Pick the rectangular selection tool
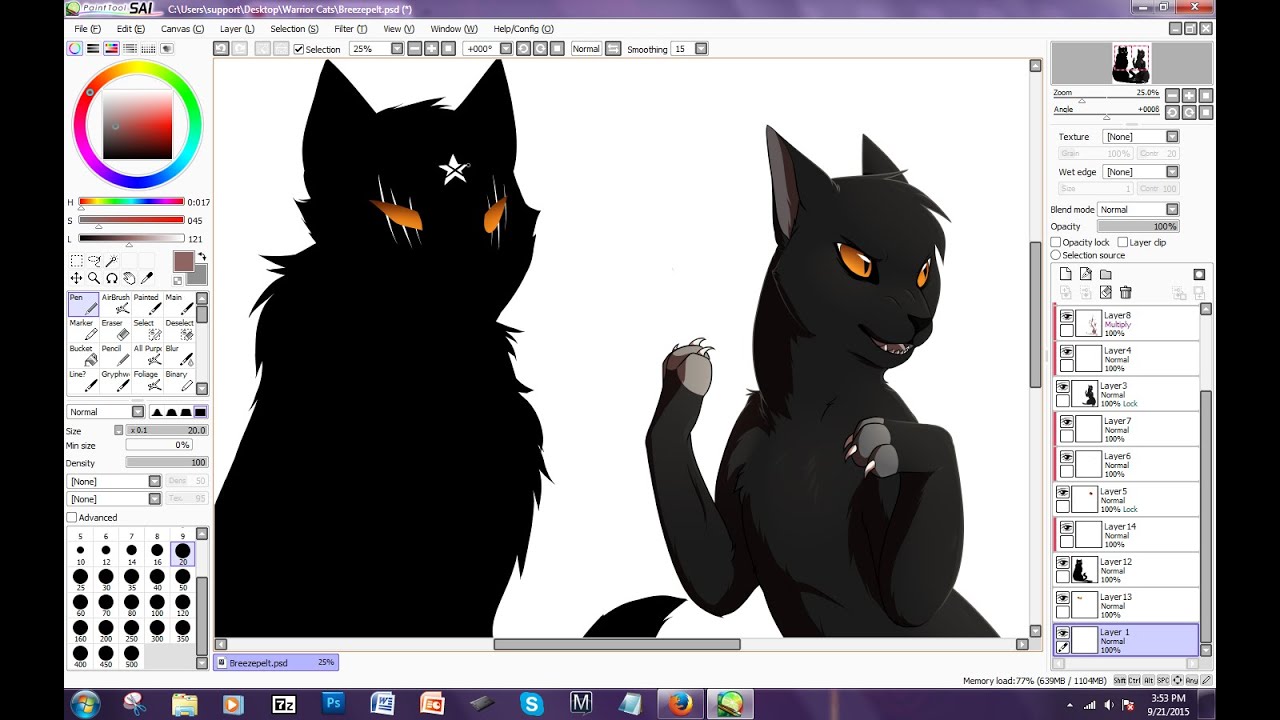This screenshot has height=720, width=1280. [76, 260]
